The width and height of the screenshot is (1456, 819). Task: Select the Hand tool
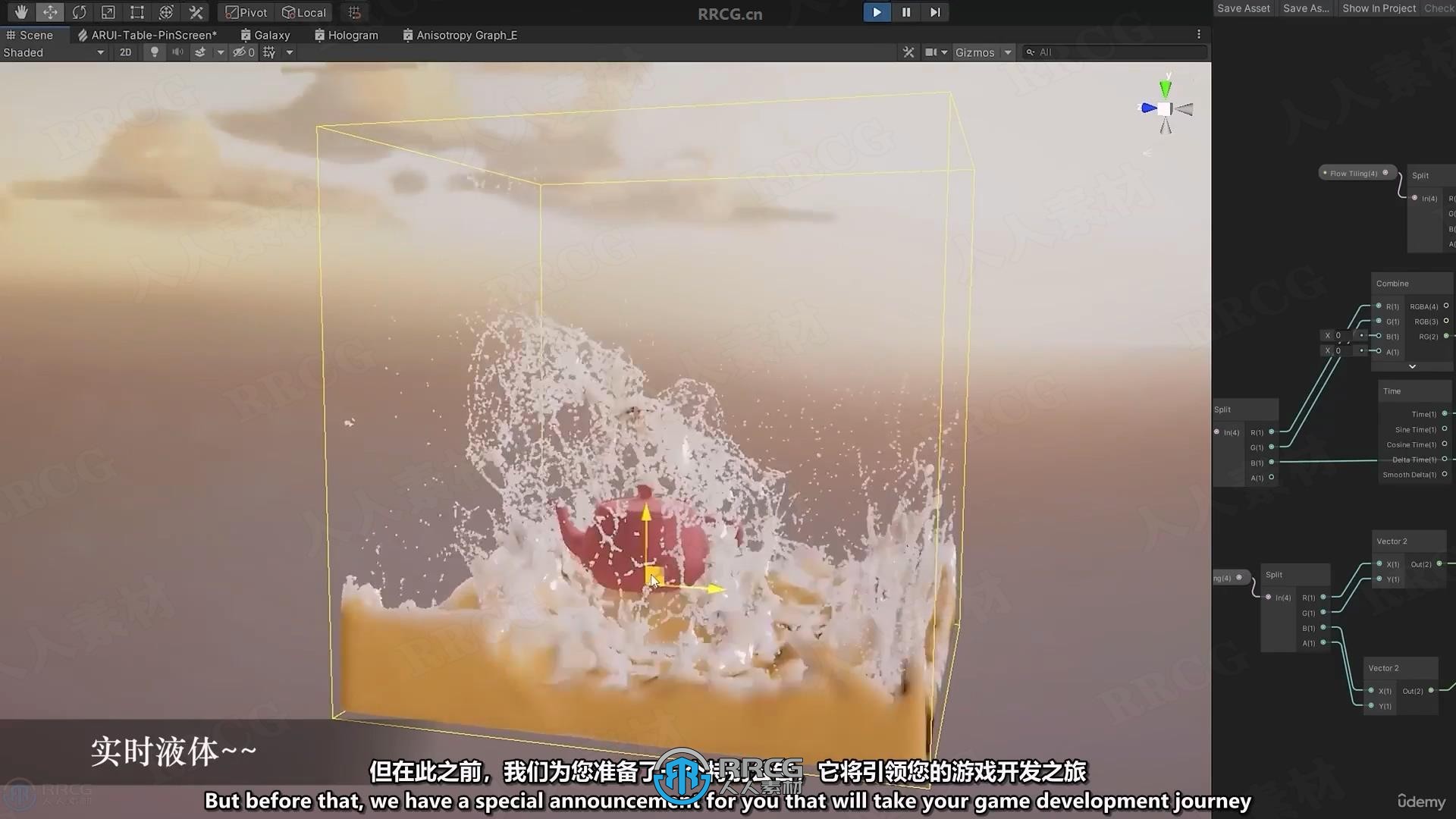[20, 12]
